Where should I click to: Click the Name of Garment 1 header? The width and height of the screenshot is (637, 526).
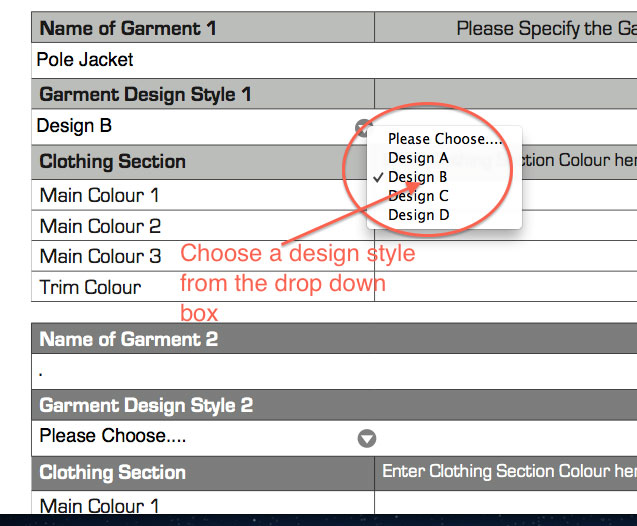[203, 27]
